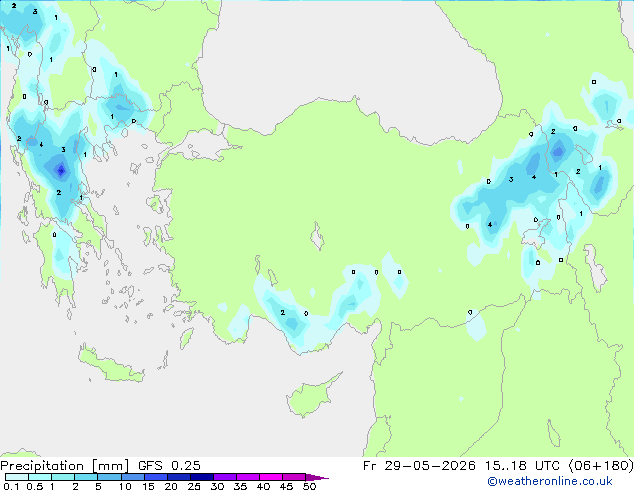Viewport: 634px width, 490px height.
Task: Click the darkest blue rain peak over Greece
Action: (x=61, y=170)
